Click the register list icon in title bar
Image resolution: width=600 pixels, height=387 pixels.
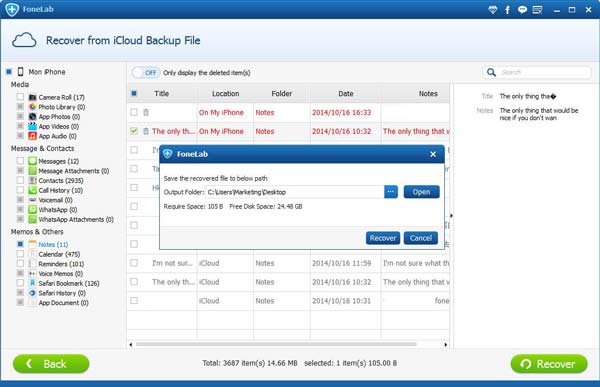538,10
